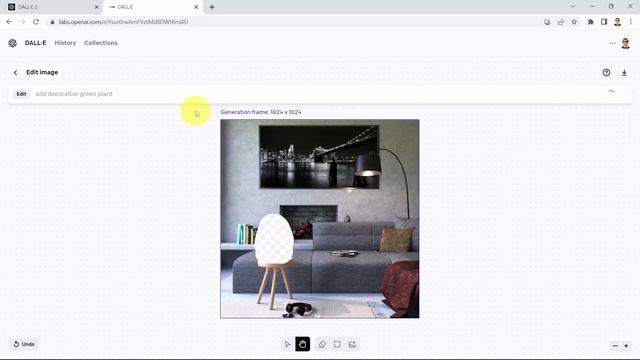Close the active DALL·E tab

click(196, 7)
